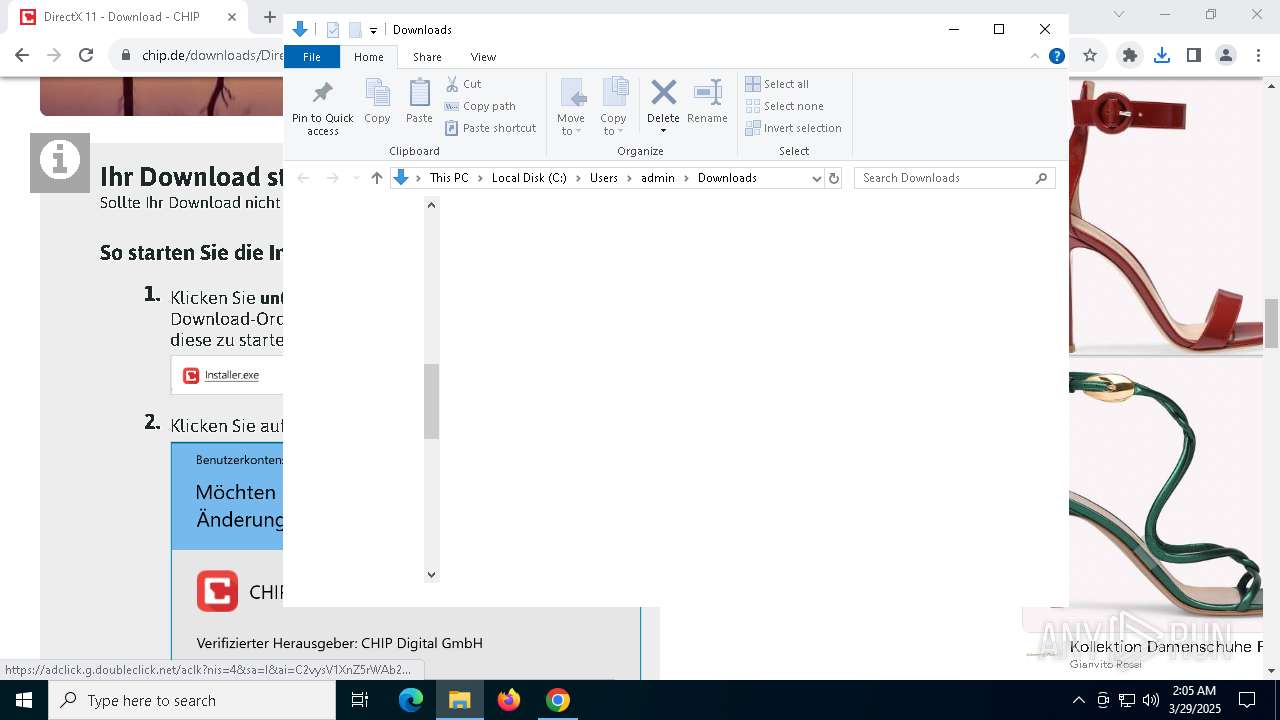Expand address bar history dropdown
Viewport: 1280px width, 720px height.
[x=816, y=178]
